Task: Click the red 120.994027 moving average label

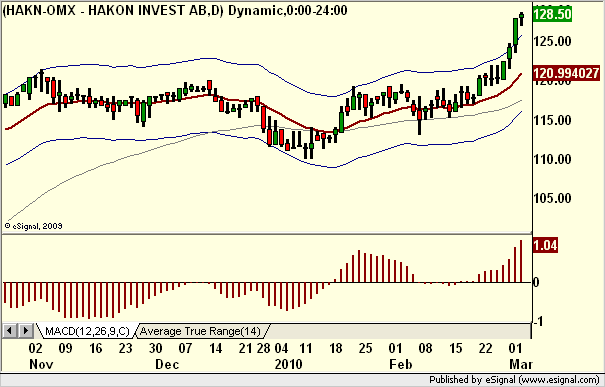Action: click(566, 73)
